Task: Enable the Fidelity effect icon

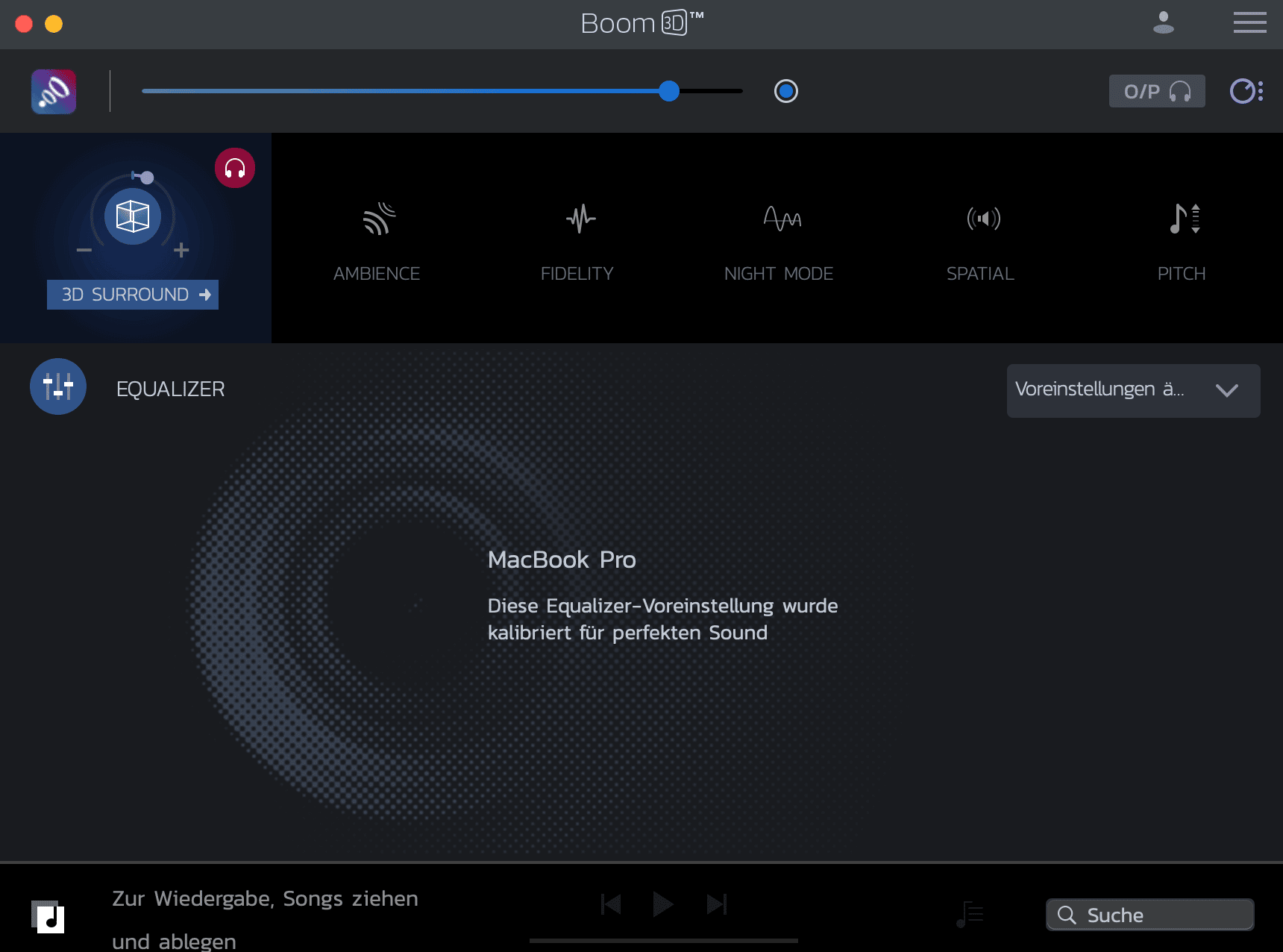Action: (580, 219)
